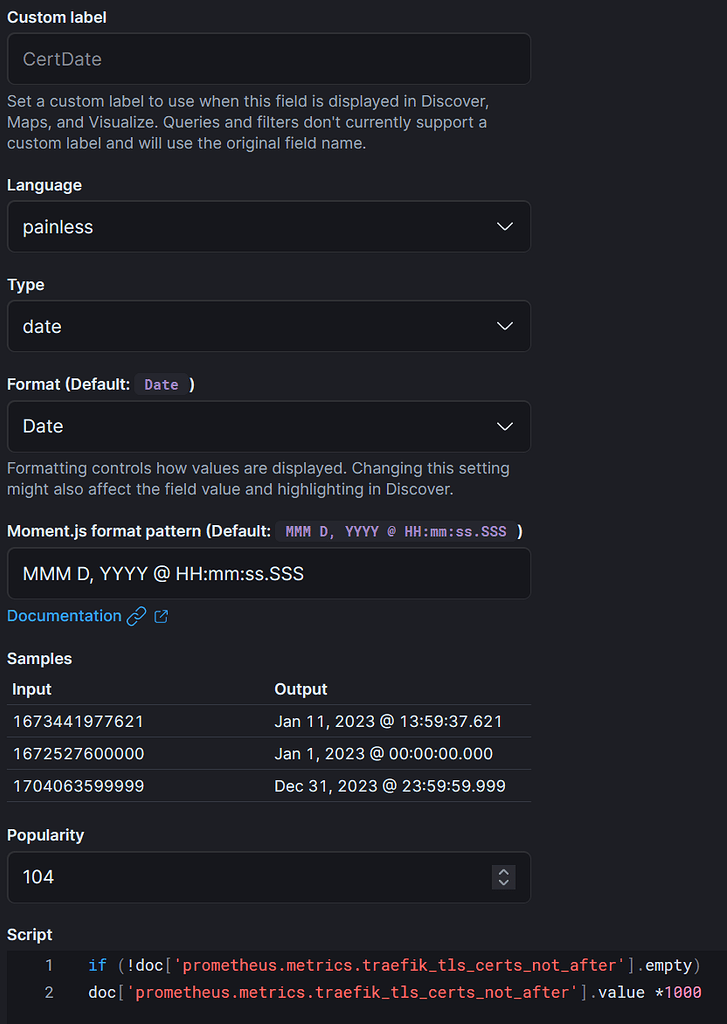Image resolution: width=727 pixels, height=1024 pixels.
Task: Open the Language dropdown showing painless
Action: pos(269,226)
